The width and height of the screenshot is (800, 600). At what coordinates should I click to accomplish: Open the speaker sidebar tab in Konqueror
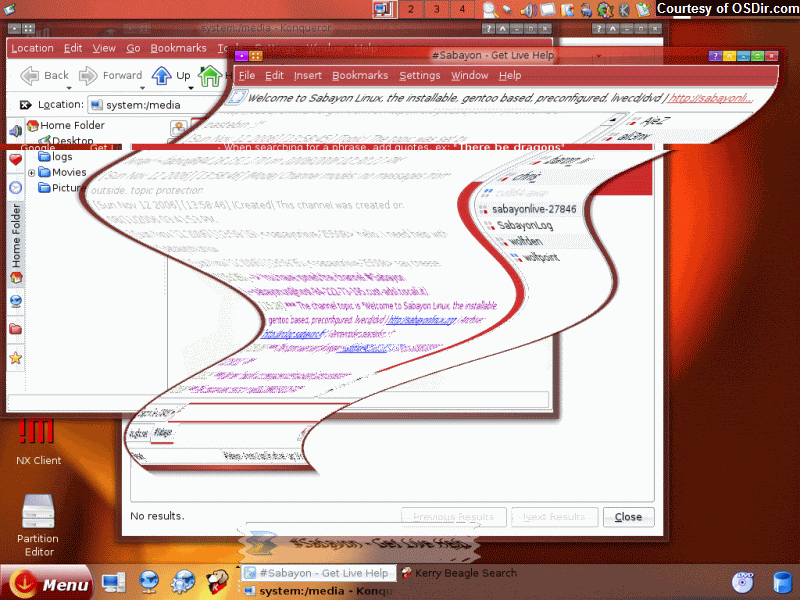click(15, 131)
